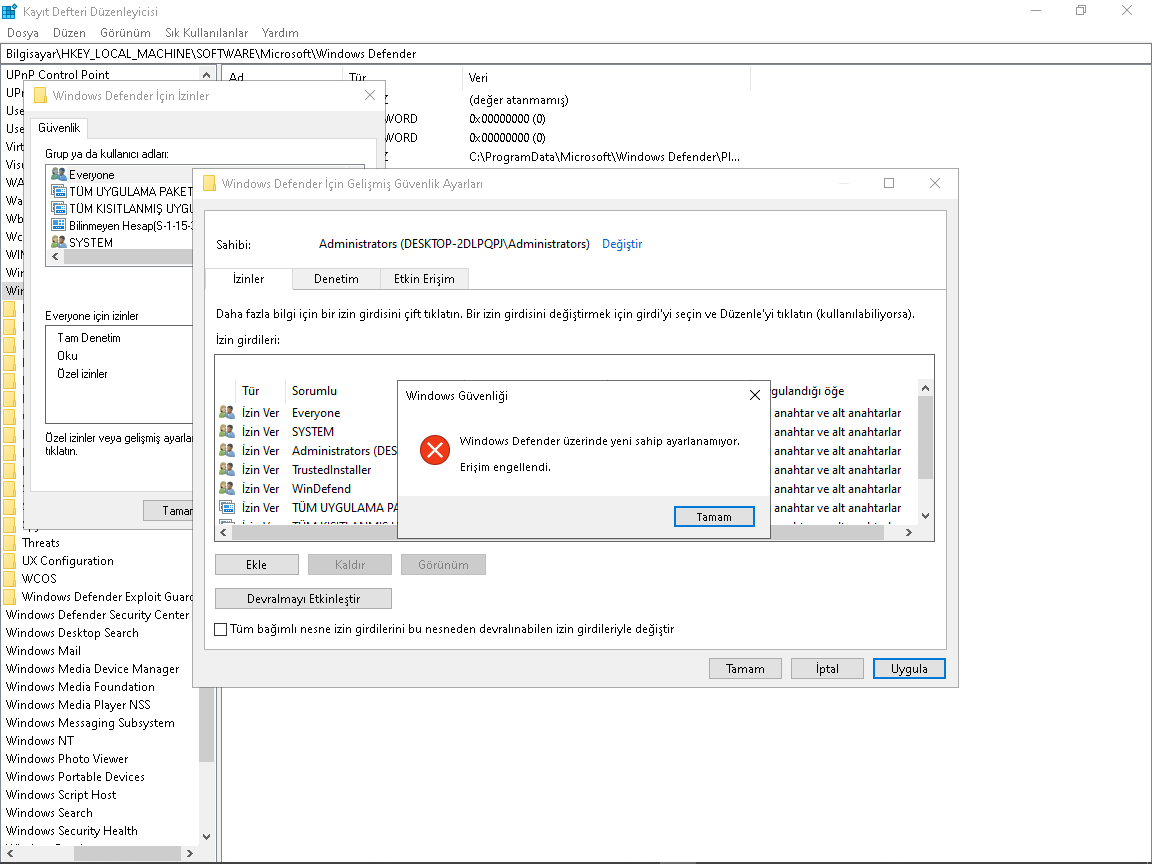Click the registry address bar path field
The image size is (1152, 864).
[x=576, y=54]
